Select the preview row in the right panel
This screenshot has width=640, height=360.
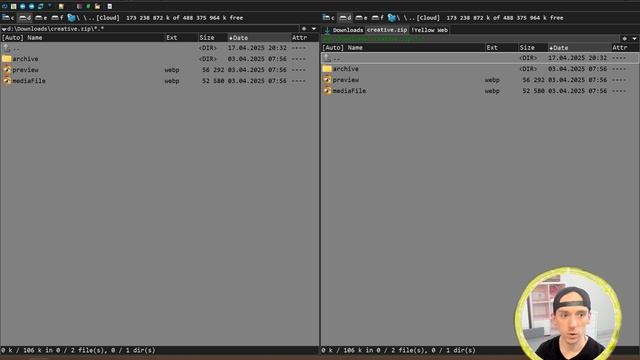tap(480, 80)
